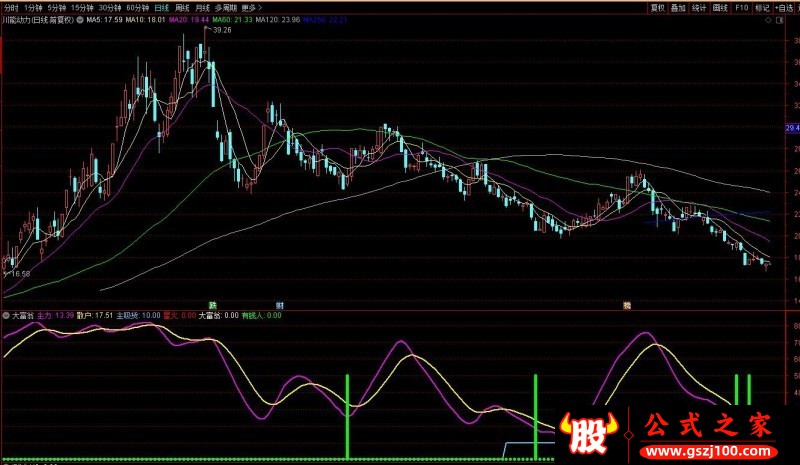The height and width of the screenshot is (465, 800).
Task: Click the 39.26 high price label
Action: 221,30
